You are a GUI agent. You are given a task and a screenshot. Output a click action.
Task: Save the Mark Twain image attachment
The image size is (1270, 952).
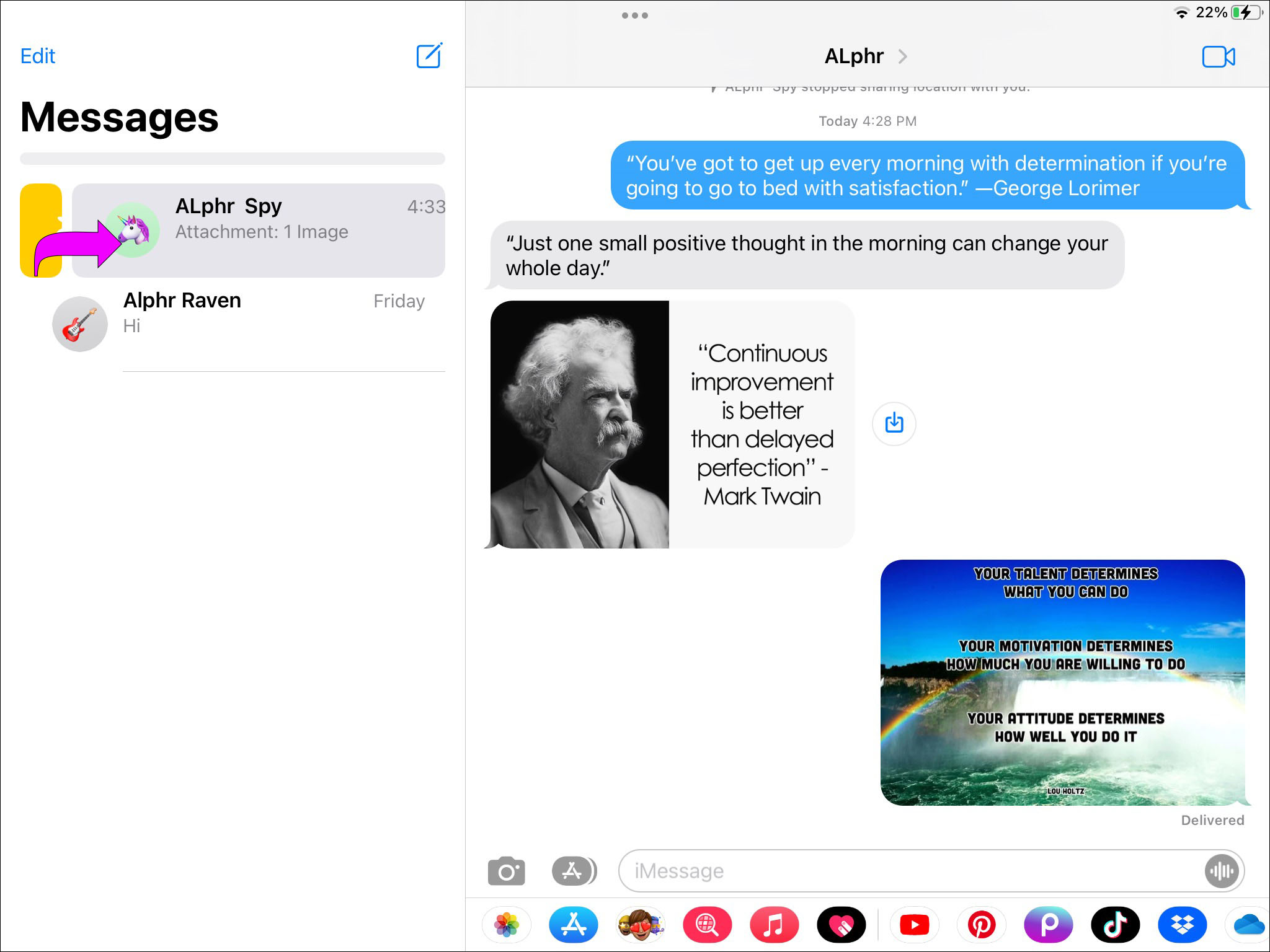[x=894, y=424]
